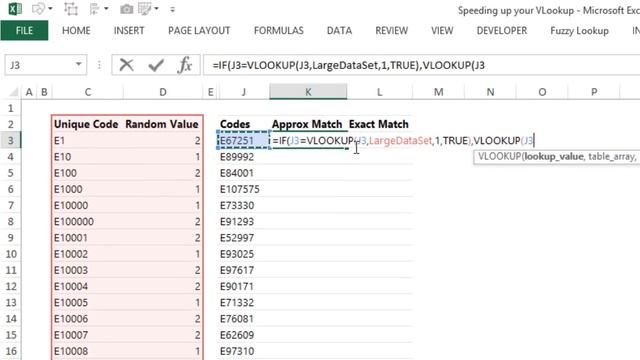This screenshot has height=360, width=640.
Task: Click the Select All corner triangle
Action: (13, 92)
